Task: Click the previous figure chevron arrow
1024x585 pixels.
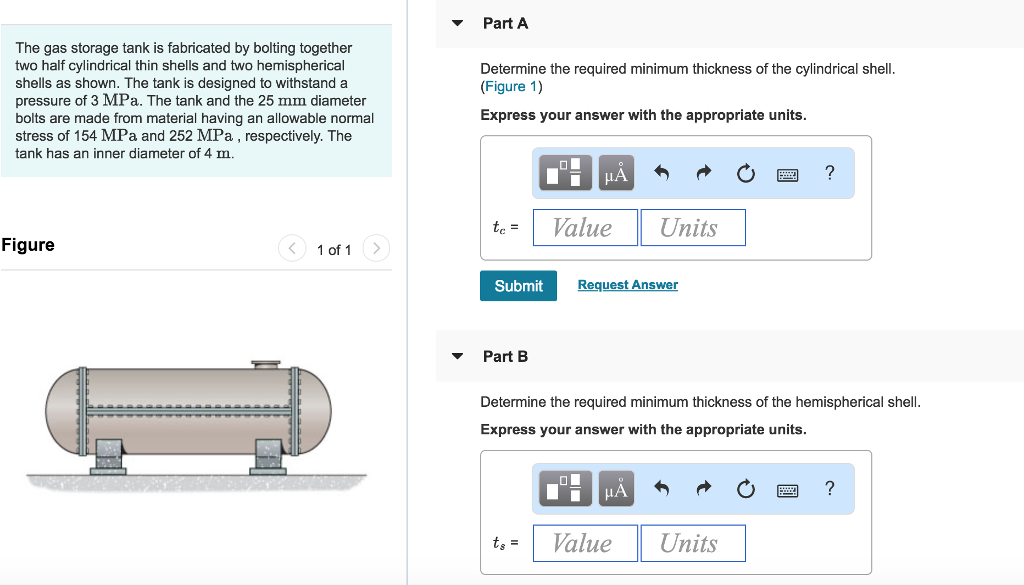Action: (291, 248)
